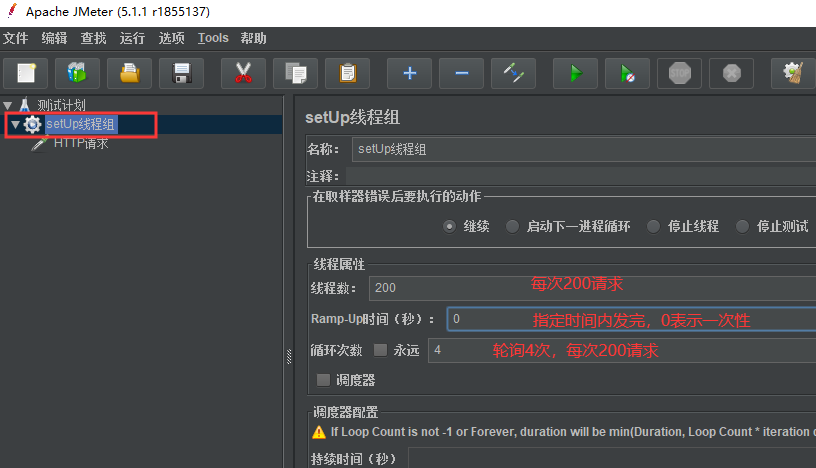
Task: Click the New test plan icon
Action: 26,73
